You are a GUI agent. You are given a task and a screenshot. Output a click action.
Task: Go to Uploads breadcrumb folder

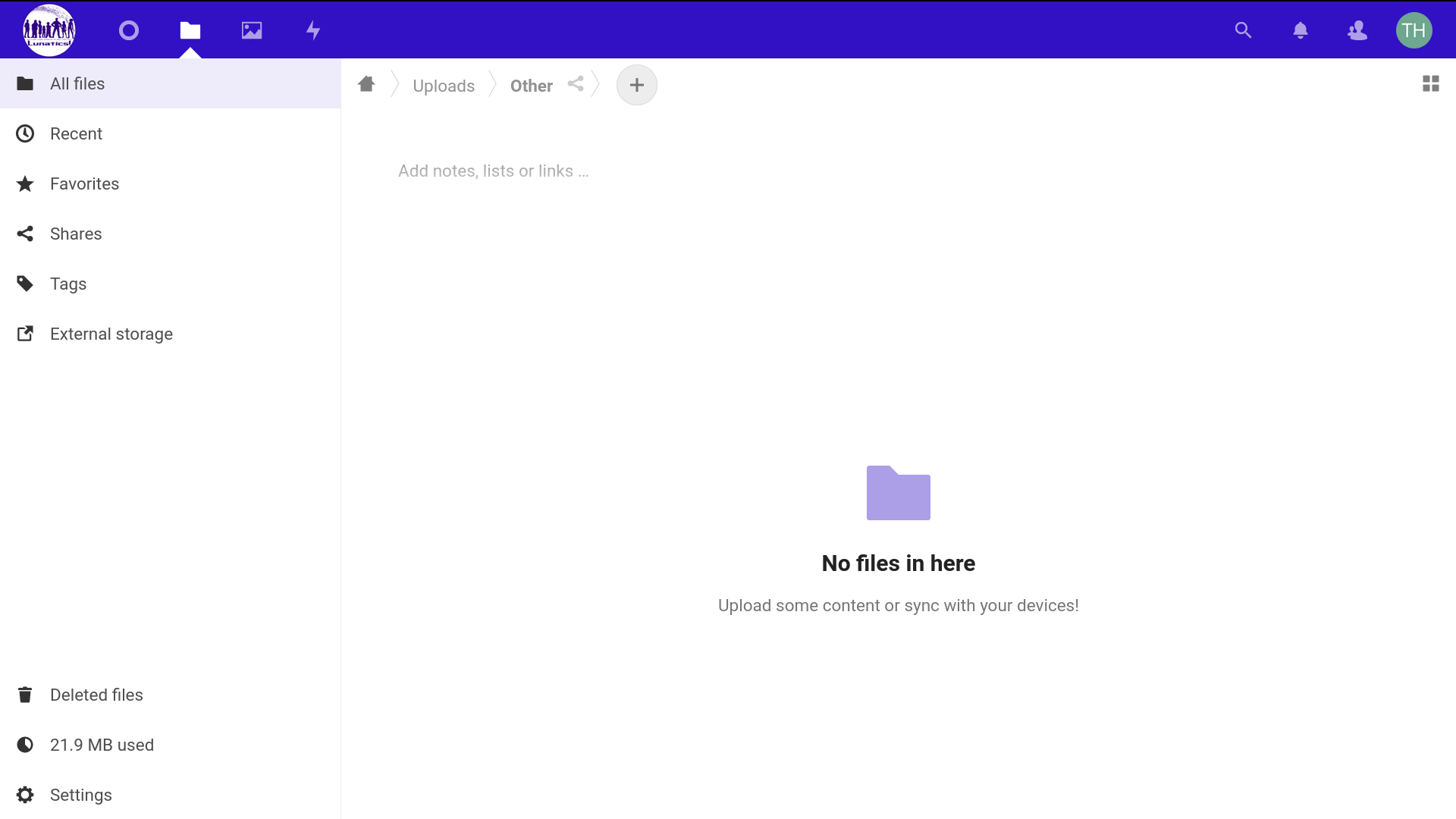[444, 86]
